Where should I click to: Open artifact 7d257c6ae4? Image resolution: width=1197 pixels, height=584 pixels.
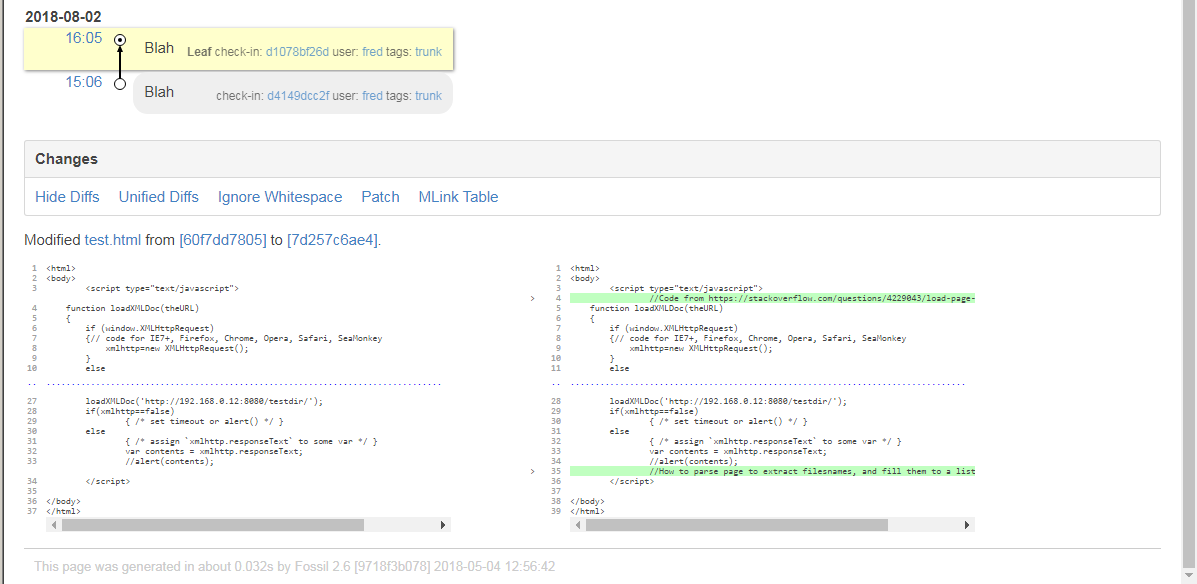332,240
